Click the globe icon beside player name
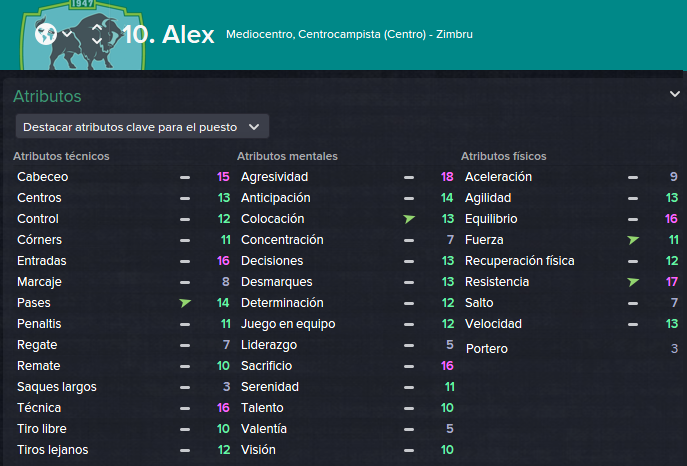This screenshot has width=687, height=466. (46, 34)
